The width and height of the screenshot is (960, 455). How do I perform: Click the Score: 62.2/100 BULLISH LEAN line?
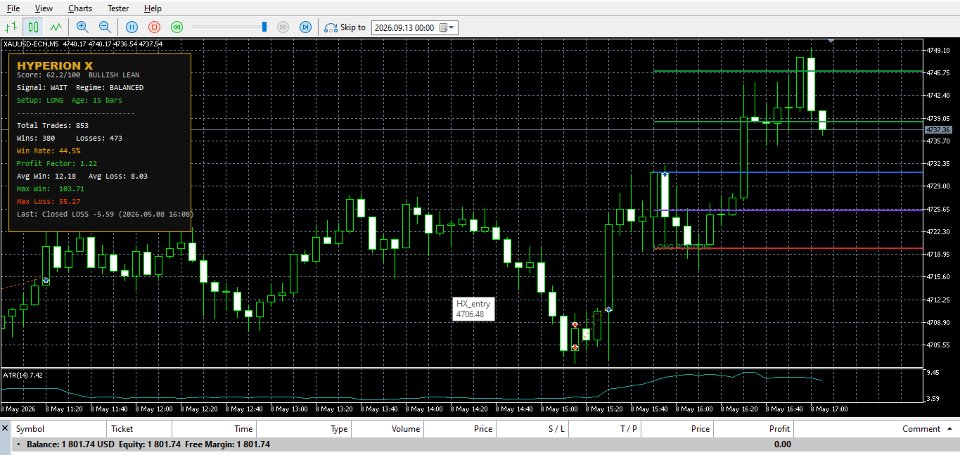(x=78, y=75)
